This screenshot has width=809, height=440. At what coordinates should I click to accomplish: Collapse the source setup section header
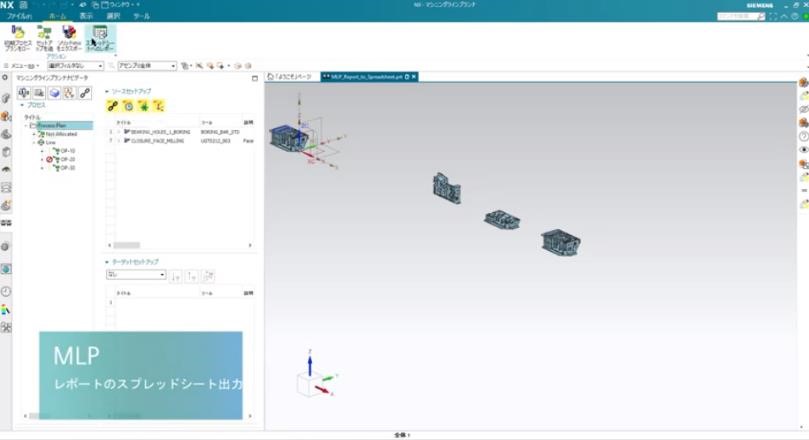[107, 91]
